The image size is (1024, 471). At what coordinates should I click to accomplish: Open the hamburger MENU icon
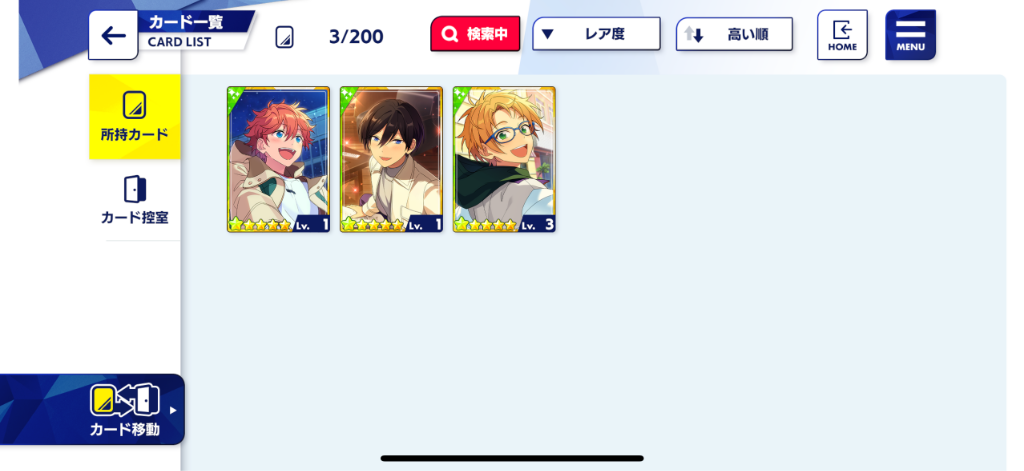coord(910,35)
